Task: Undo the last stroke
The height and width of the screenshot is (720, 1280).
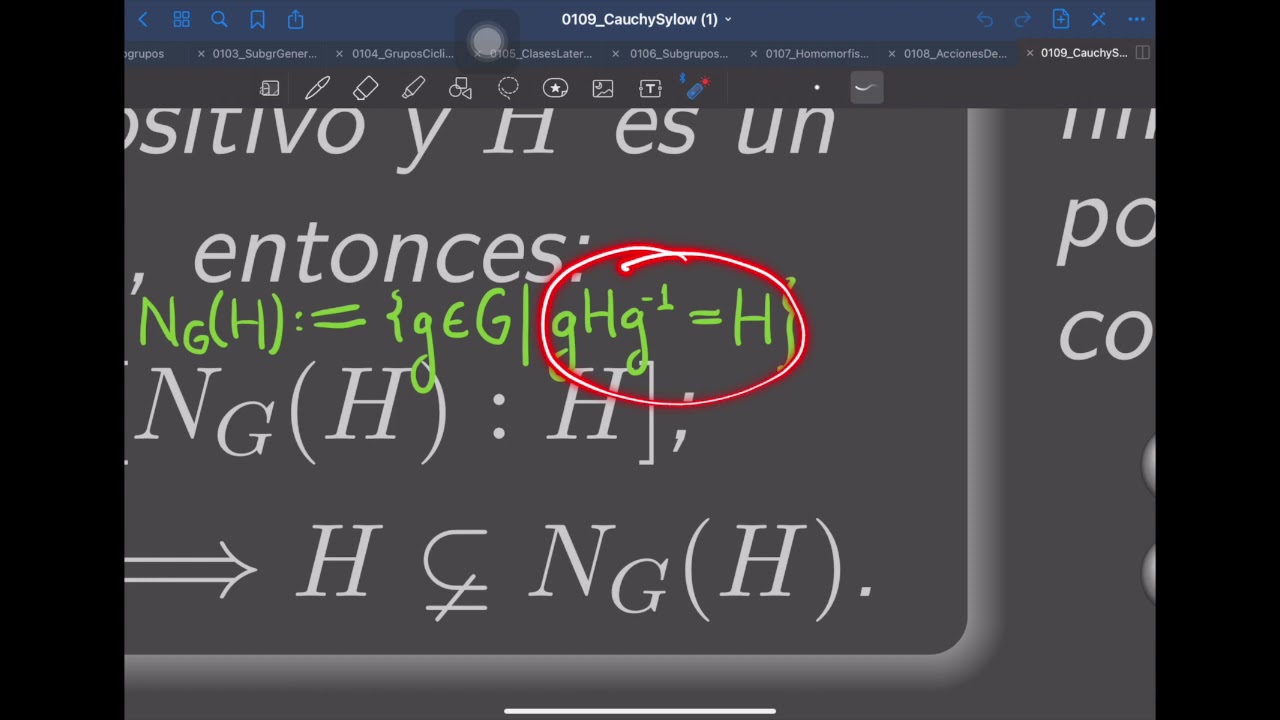Action: (985, 19)
